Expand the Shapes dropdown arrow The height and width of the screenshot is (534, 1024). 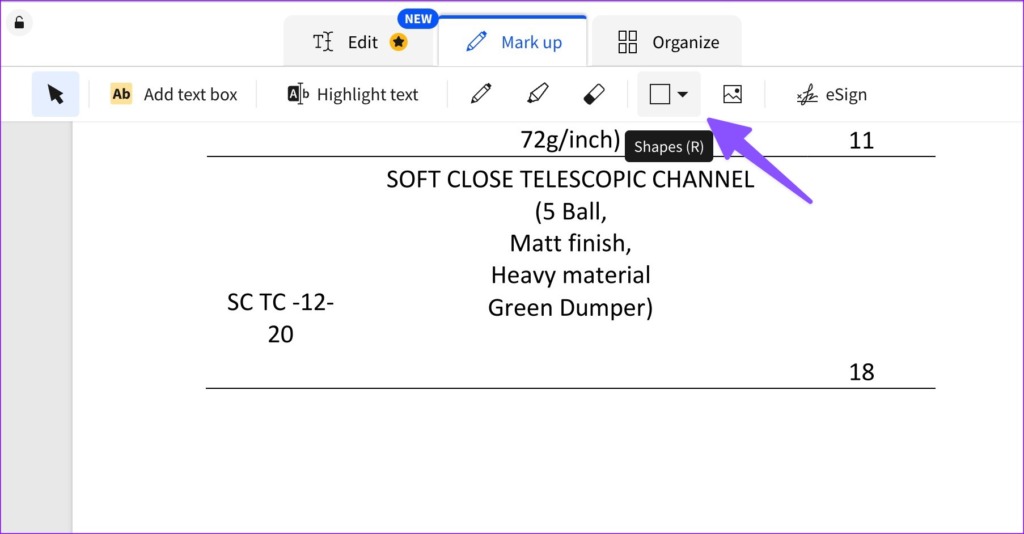[x=683, y=95]
